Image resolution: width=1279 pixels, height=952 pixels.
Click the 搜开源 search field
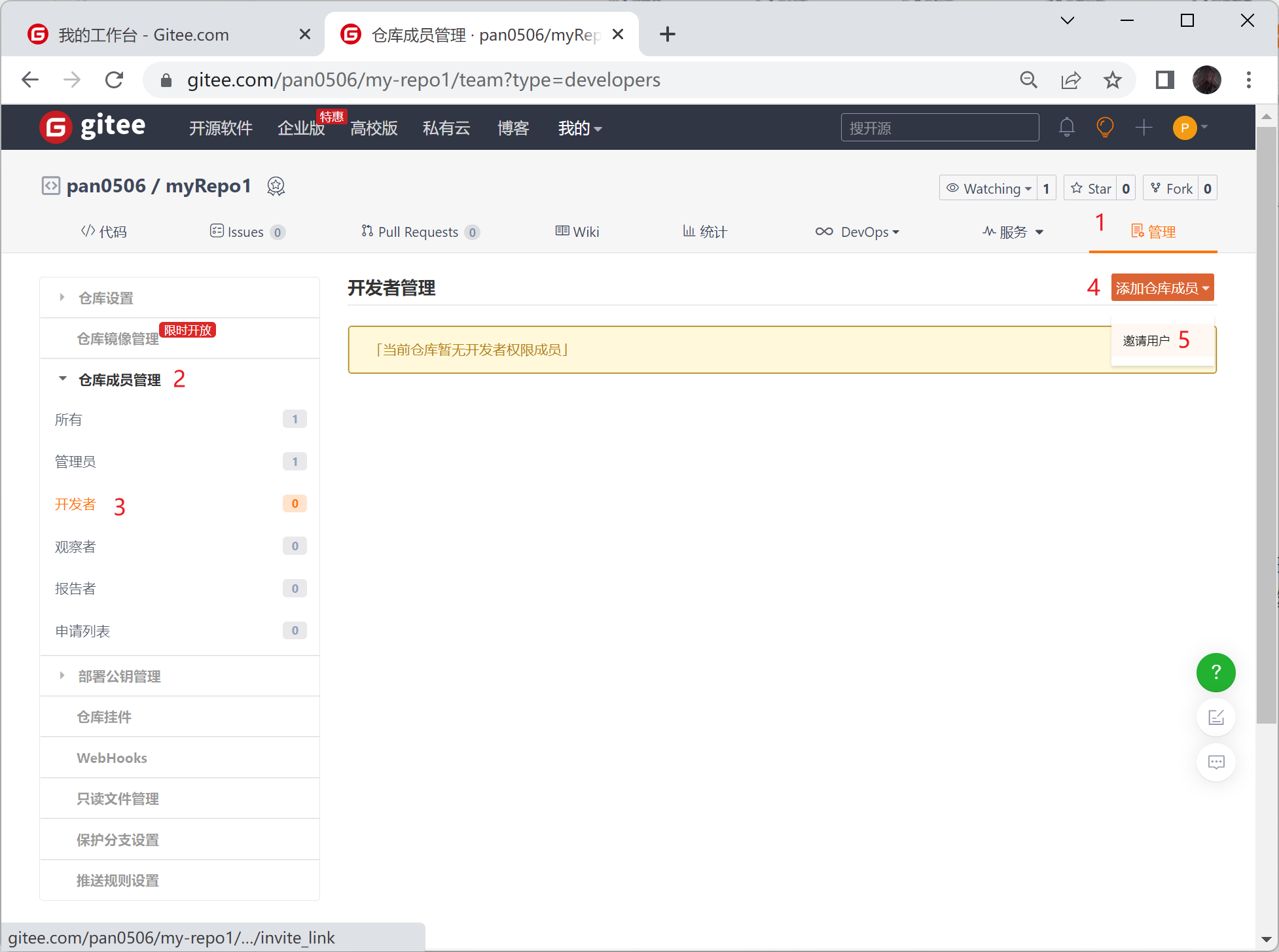point(939,128)
